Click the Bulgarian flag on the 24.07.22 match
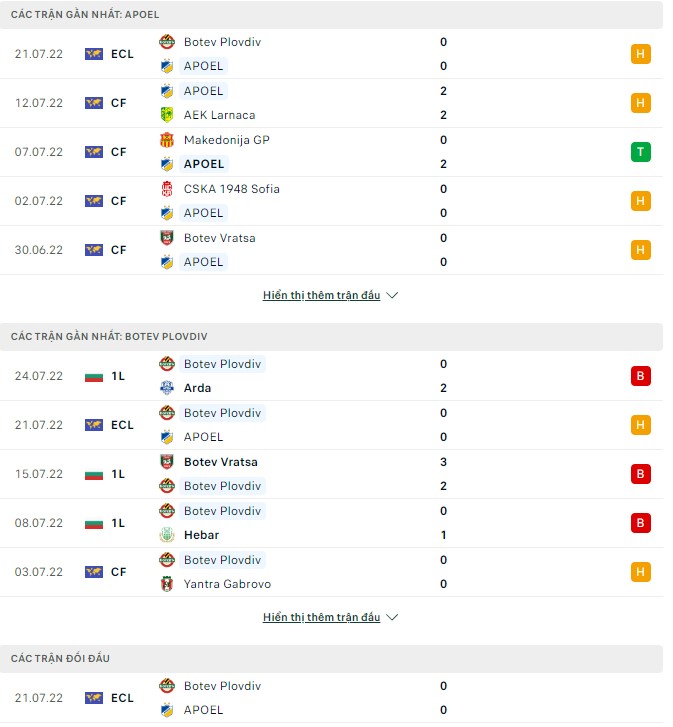673x727 pixels. point(94,376)
